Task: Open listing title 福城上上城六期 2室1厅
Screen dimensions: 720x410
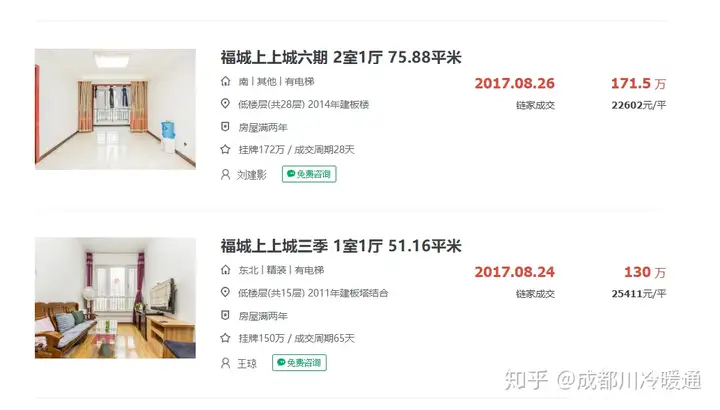Action: pyautogui.click(x=341, y=57)
